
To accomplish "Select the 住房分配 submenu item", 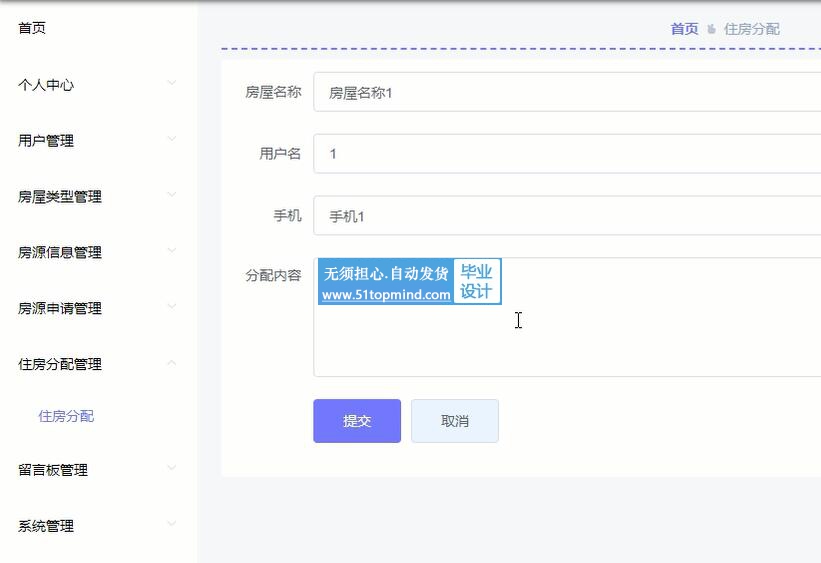I will 66,416.
